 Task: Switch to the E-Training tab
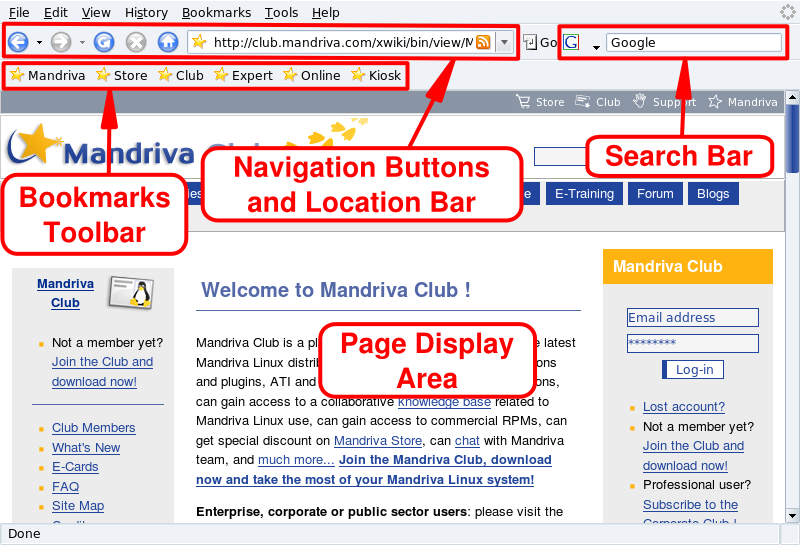click(584, 194)
